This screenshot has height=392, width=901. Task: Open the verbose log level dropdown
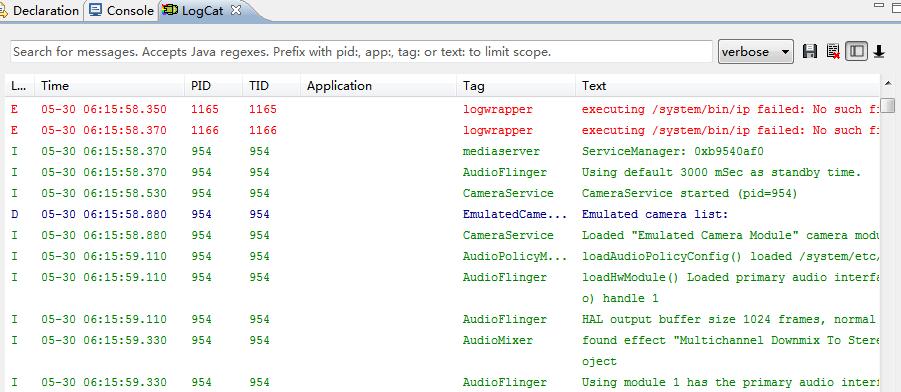(x=756, y=52)
